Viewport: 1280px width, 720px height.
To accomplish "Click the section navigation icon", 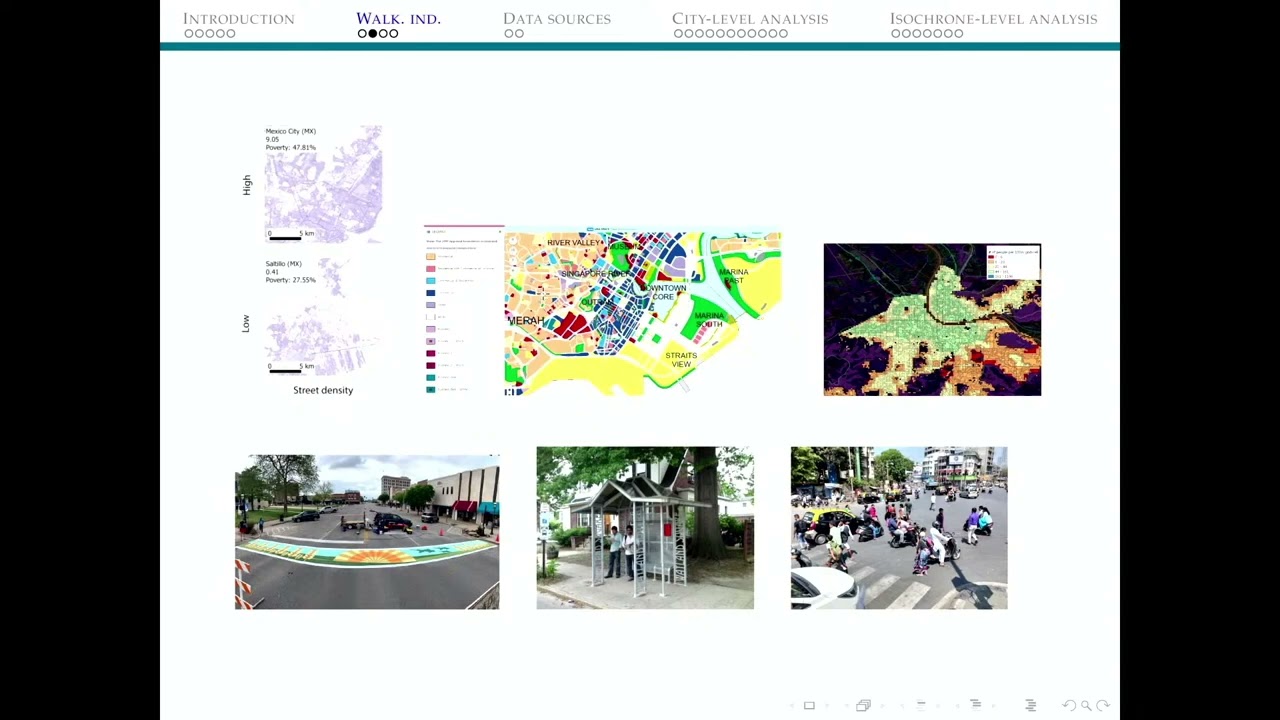I will tap(975, 706).
